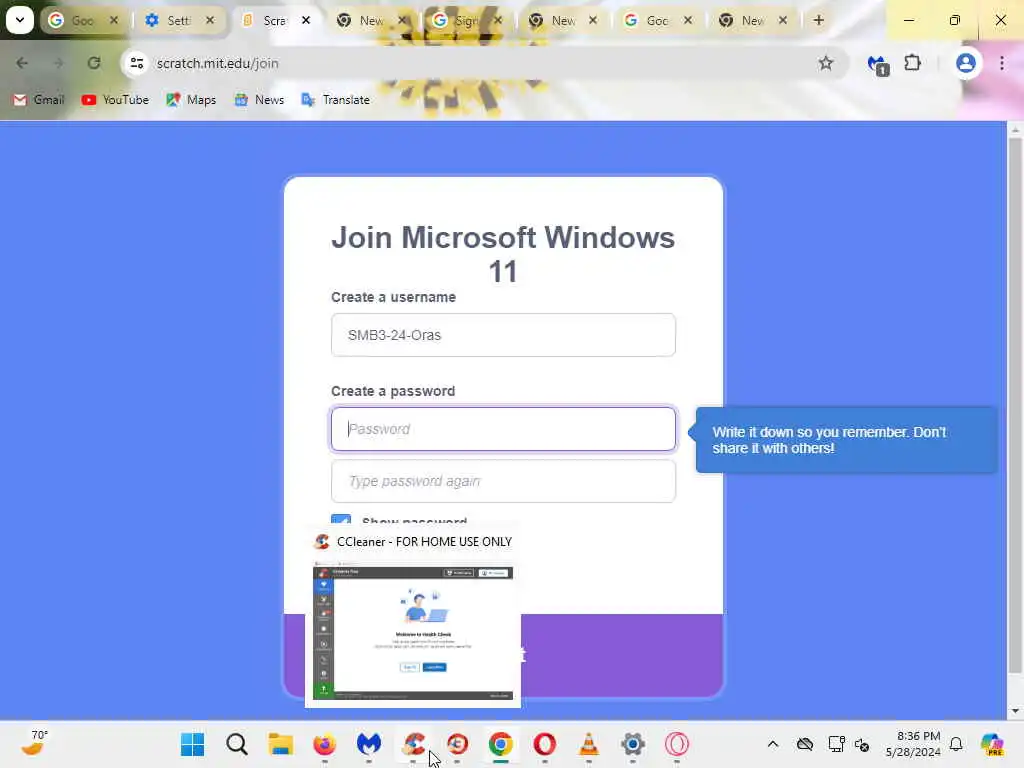Click the page vertical scrollbar
The width and height of the screenshot is (1024, 768).
coord(1014,405)
